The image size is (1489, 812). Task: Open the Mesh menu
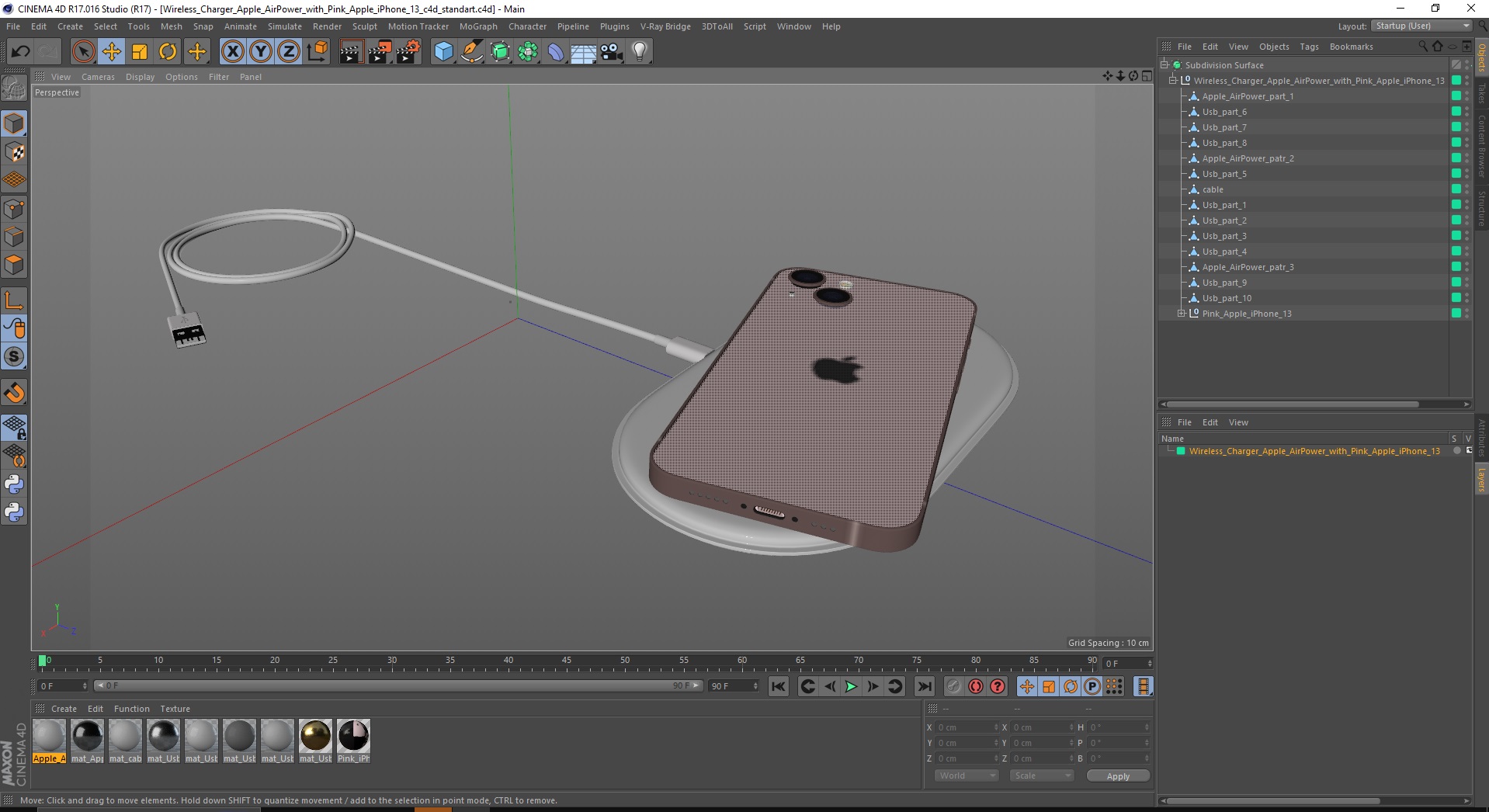tap(171, 26)
